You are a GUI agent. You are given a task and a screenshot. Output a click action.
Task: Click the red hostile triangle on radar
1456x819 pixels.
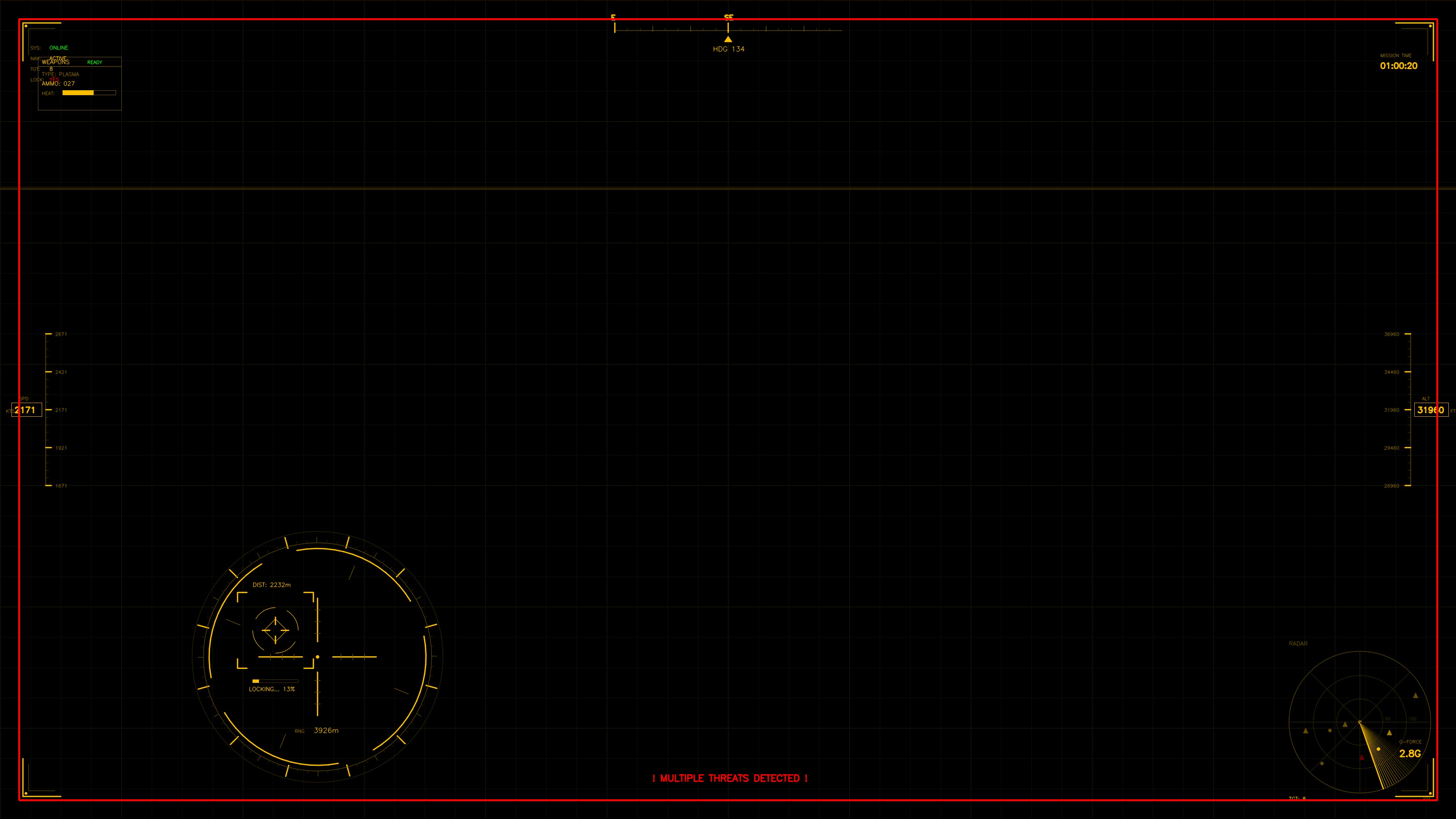point(1362,758)
